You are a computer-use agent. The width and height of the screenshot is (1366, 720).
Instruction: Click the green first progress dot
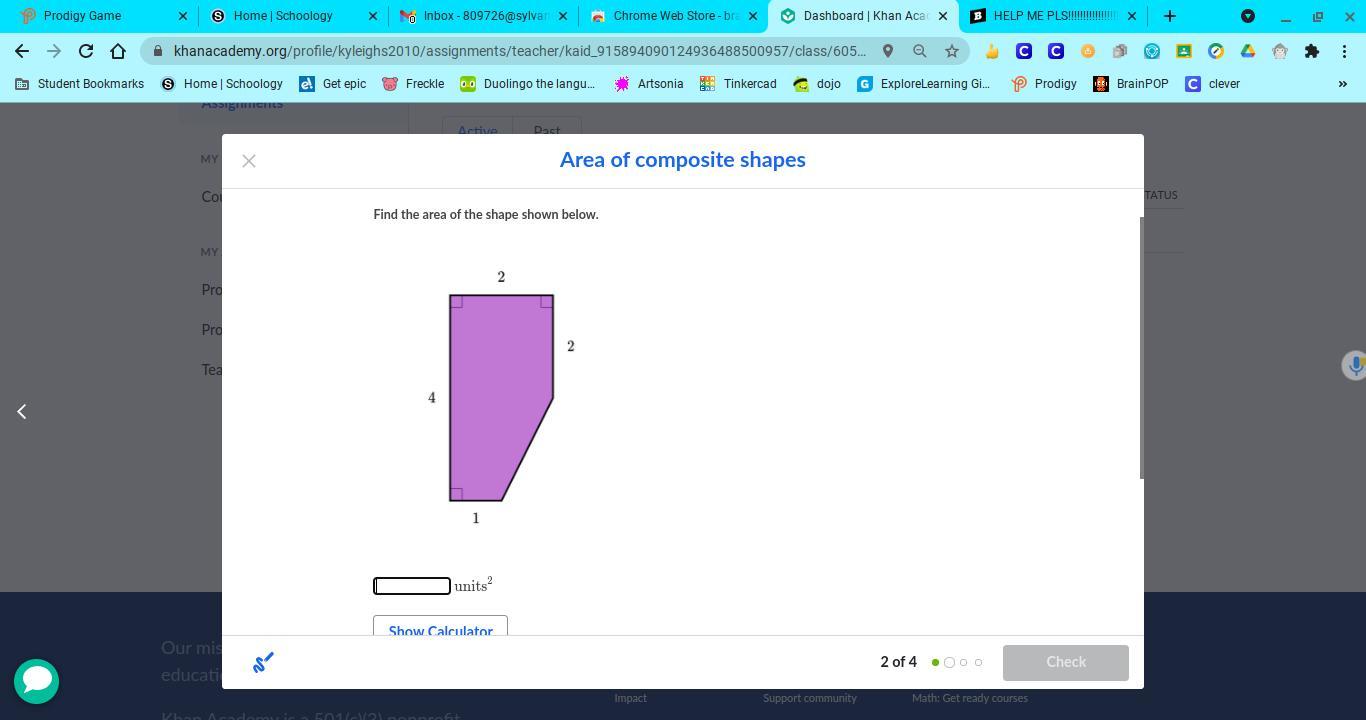(x=935, y=662)
